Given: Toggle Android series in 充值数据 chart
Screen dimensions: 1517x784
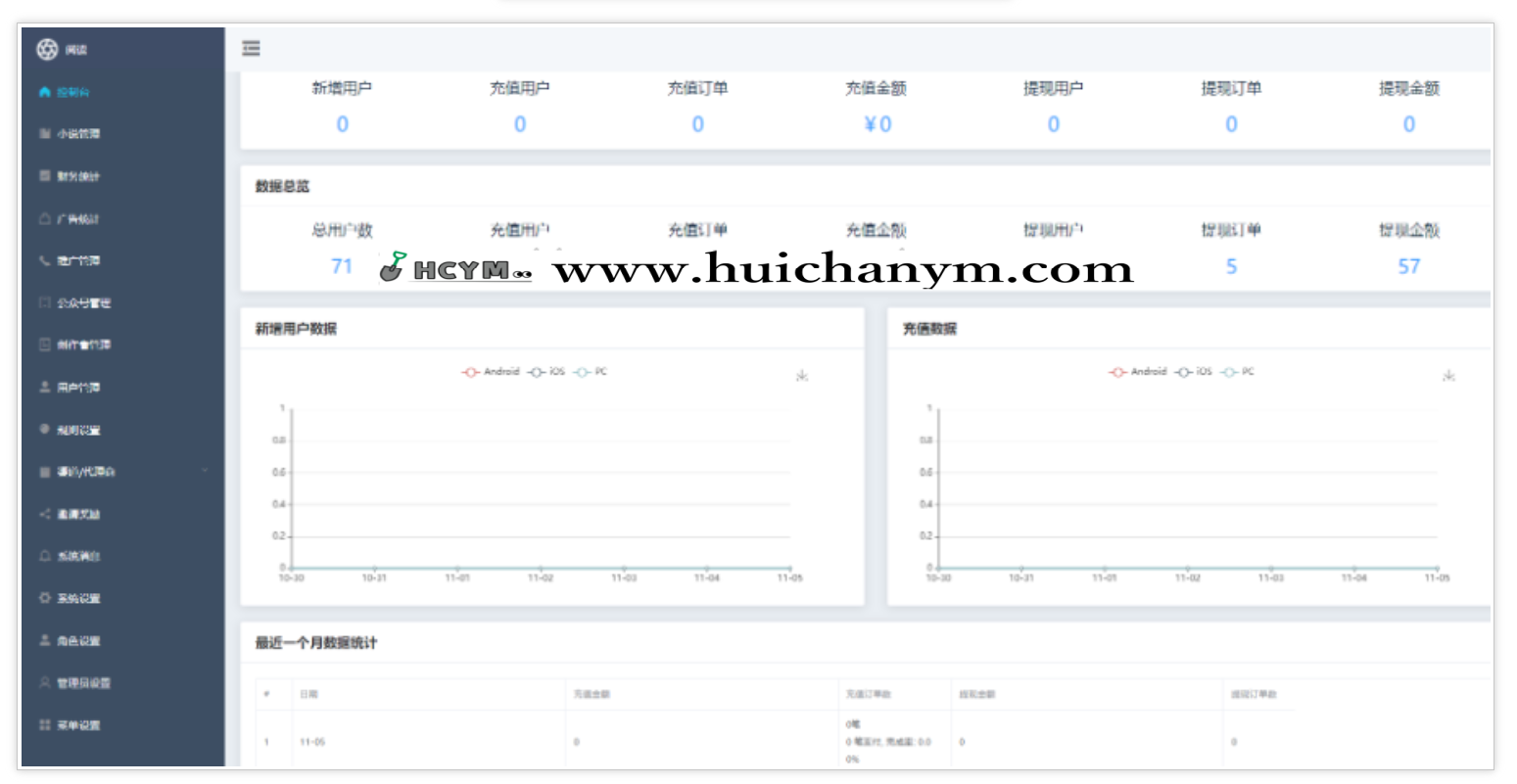Looking at the screenshot, I should coord(1137,372).
